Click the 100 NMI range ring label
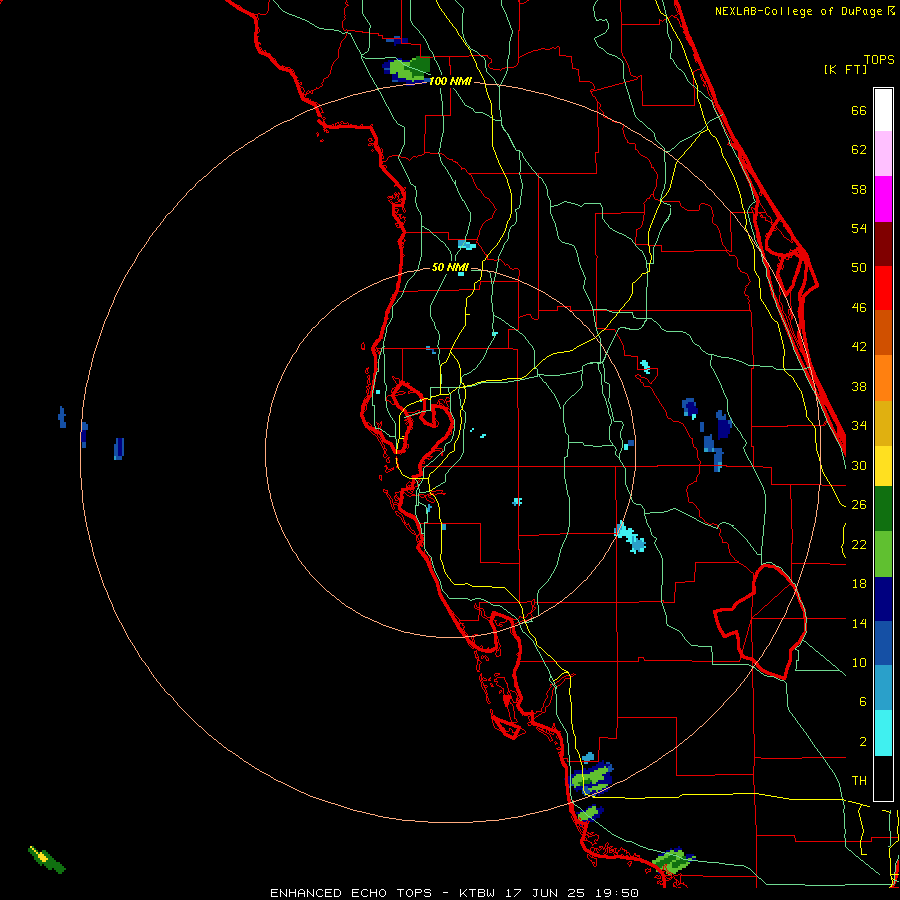The image size is (900, 900). point(450,81)
